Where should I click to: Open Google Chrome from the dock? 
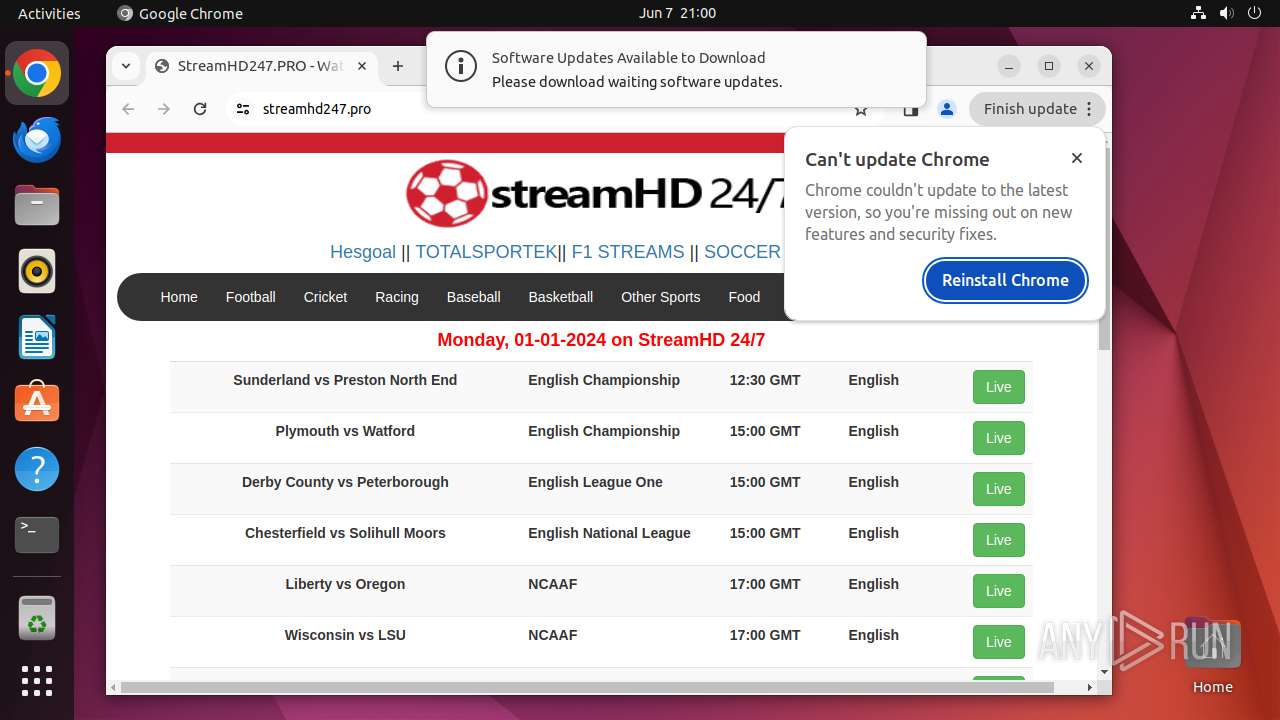[37, 74]
